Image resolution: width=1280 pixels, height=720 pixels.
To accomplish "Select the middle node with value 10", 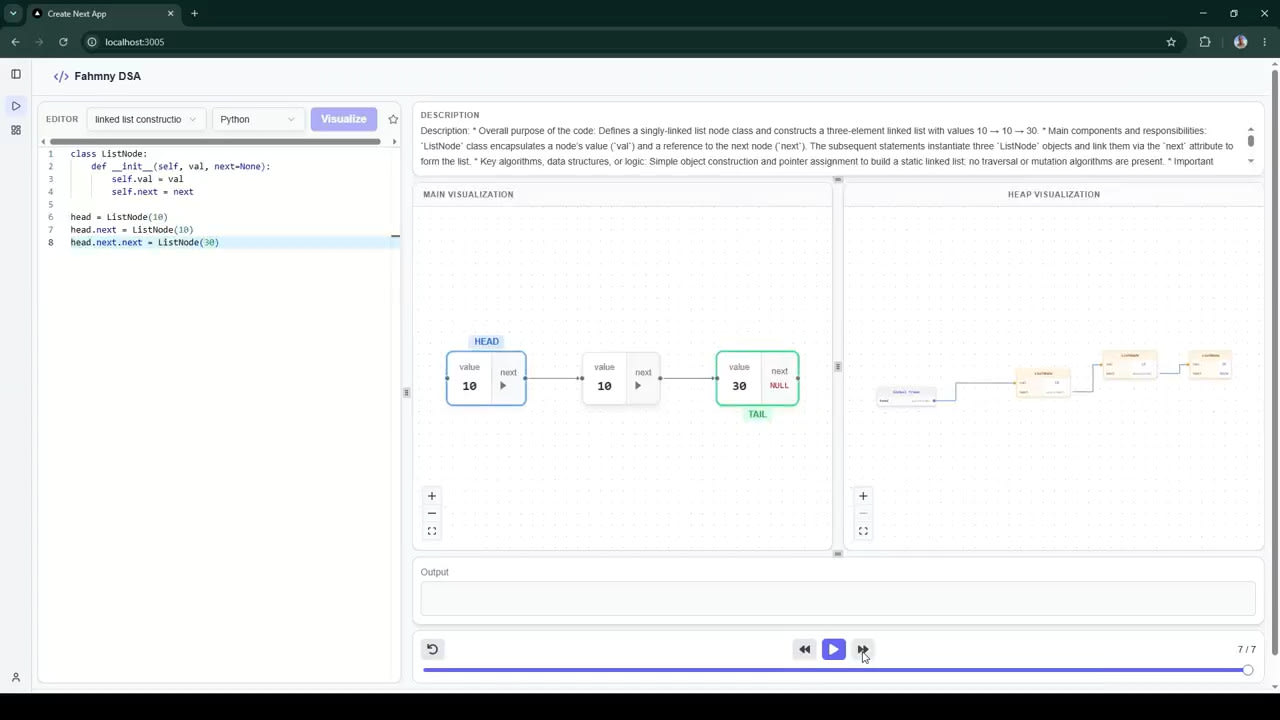I will 621,379.
